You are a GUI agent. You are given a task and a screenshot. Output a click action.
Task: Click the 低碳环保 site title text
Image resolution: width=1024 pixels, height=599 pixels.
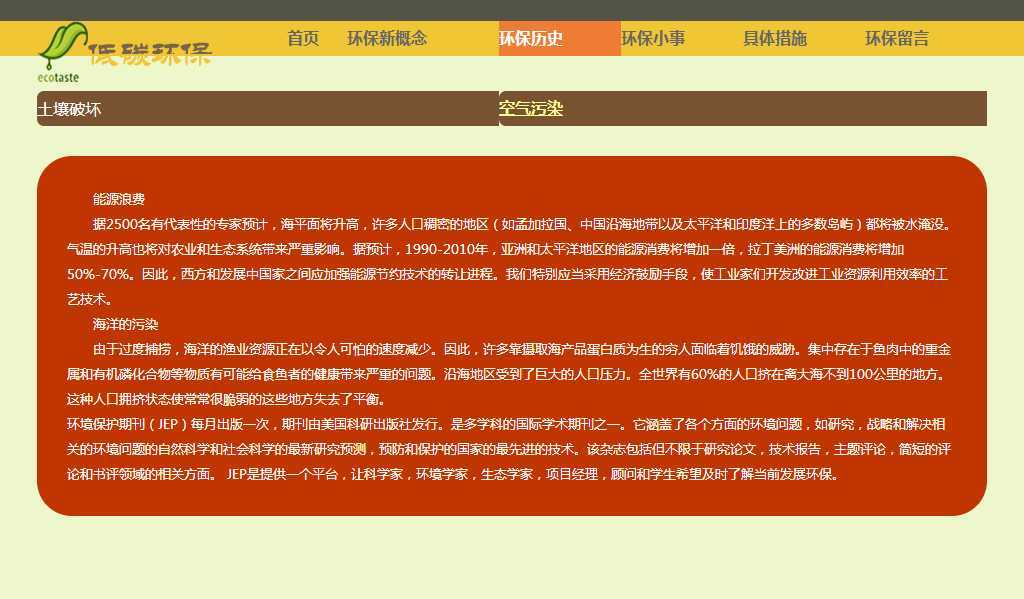tap(150, 54)
